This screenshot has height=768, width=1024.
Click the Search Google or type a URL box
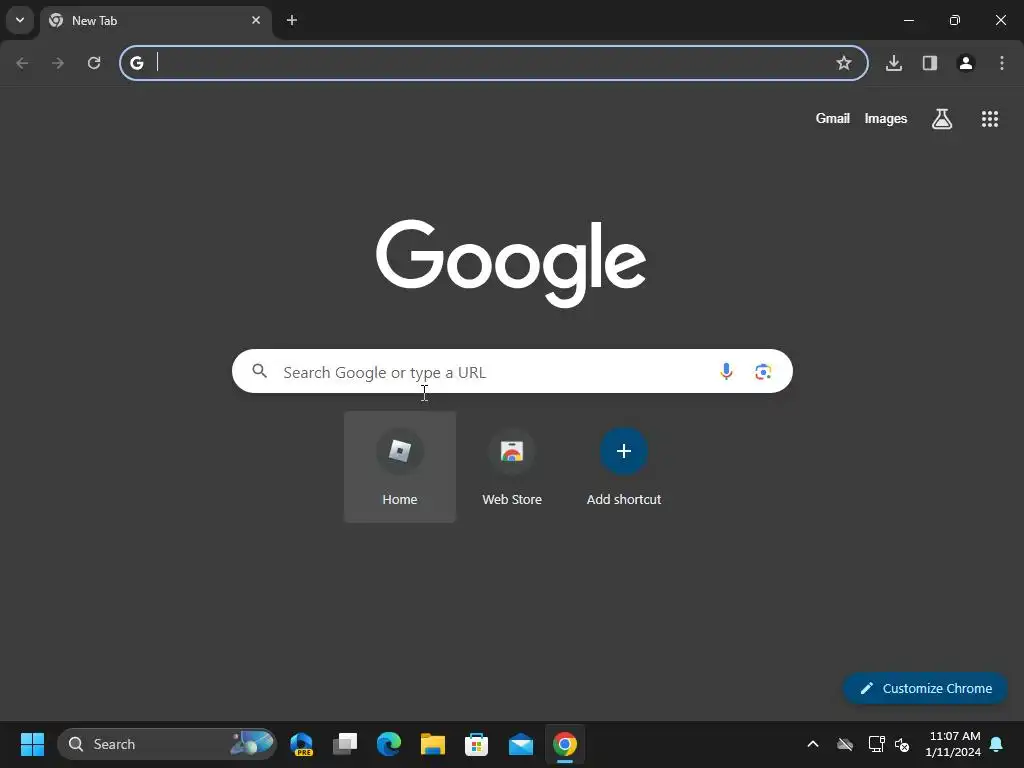512,371
